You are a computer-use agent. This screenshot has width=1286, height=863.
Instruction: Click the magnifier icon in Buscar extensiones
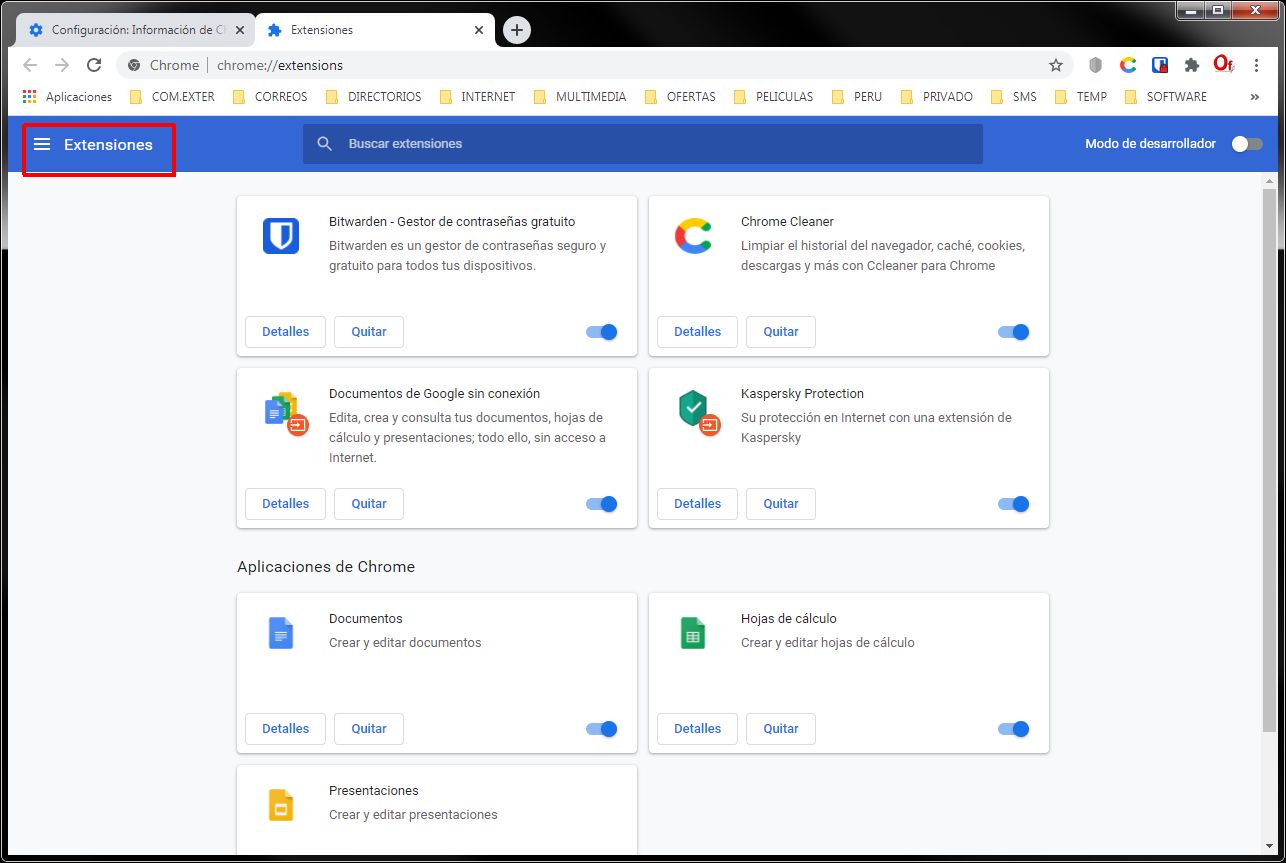pyautogui.click(x=324, y=144)
